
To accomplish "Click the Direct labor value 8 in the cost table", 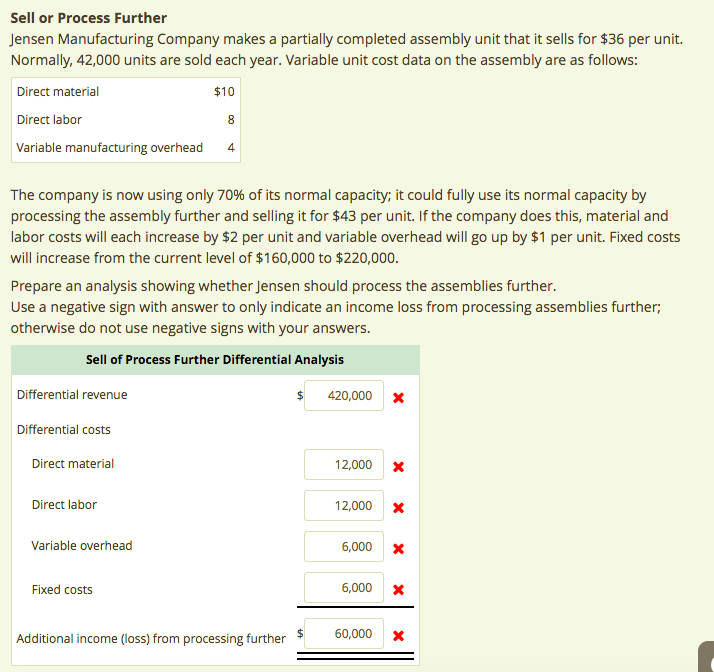I will (231, 120).
